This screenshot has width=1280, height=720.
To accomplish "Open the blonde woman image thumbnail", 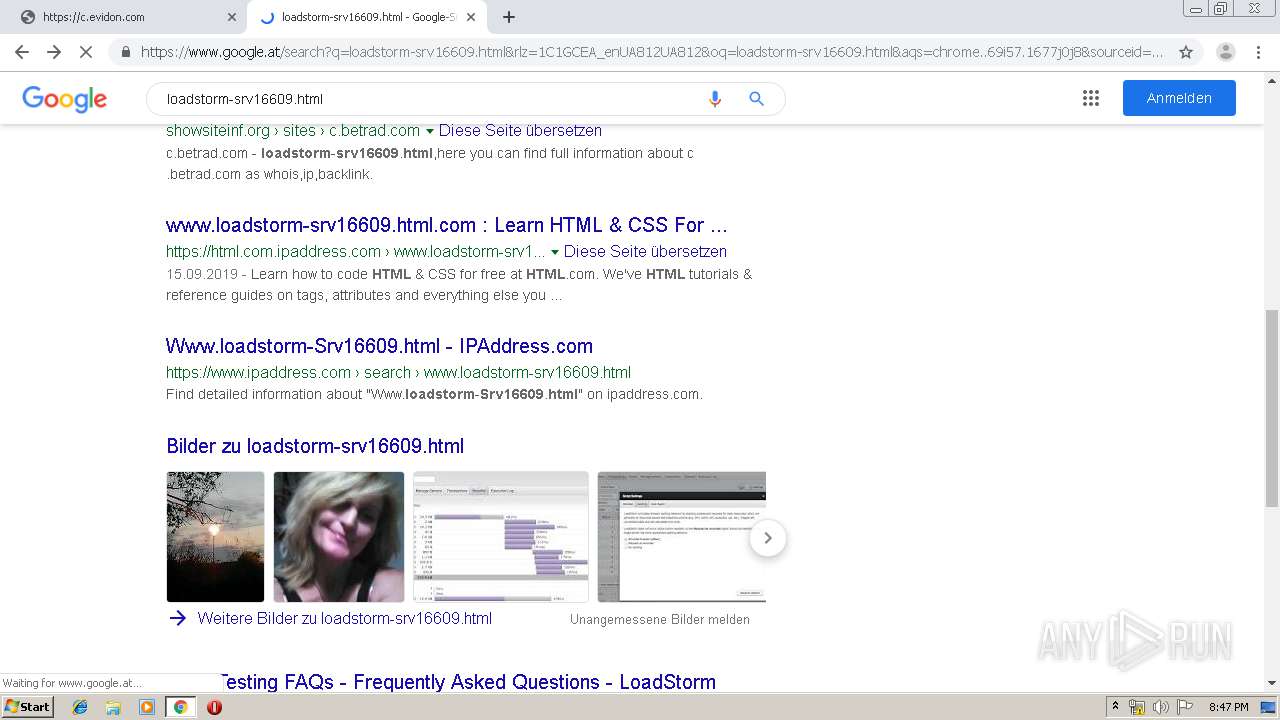I will point(339,537).
